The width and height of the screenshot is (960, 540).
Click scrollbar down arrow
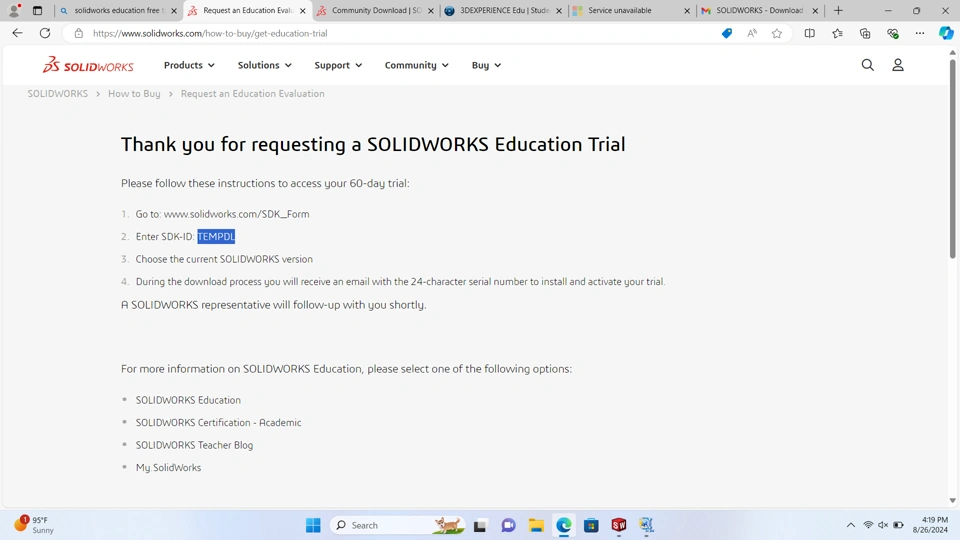[x=953, y=501]
